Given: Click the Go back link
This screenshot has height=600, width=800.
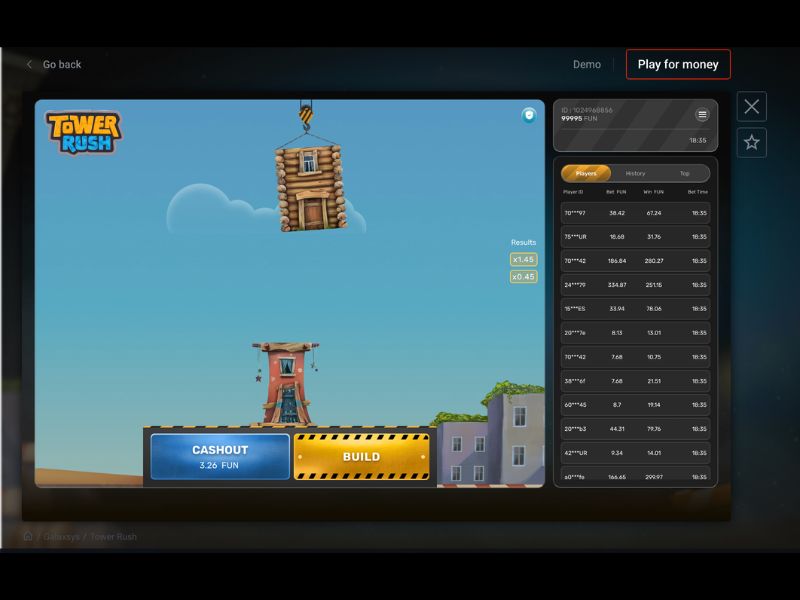Looking at the screenshot, I should pyautogui.click(x=62, y=64).
